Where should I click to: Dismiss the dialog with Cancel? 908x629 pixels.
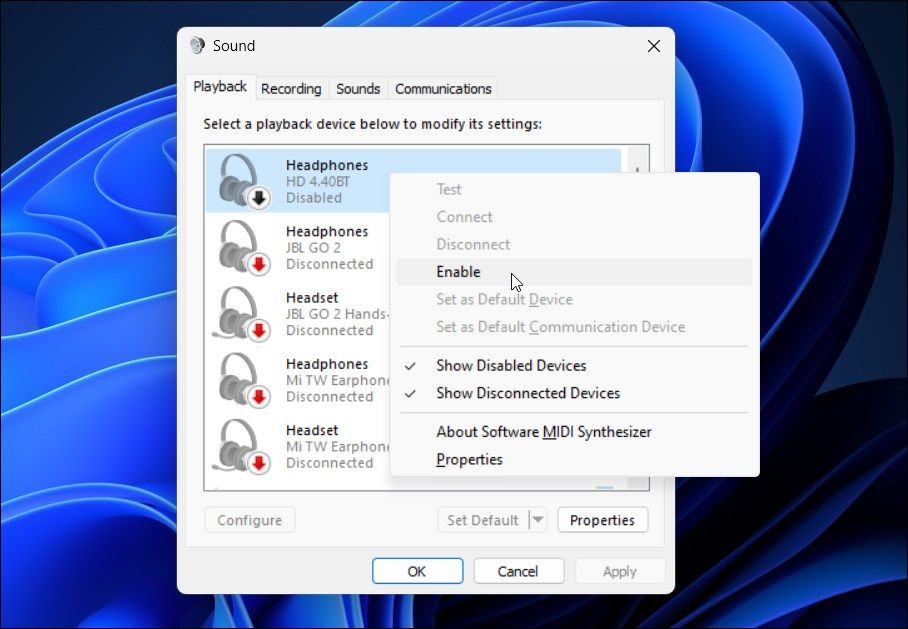[519, 570]
